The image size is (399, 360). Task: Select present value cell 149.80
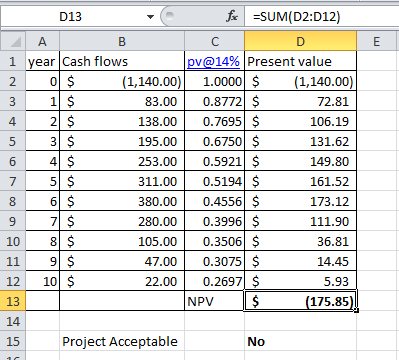pos(300,161)
